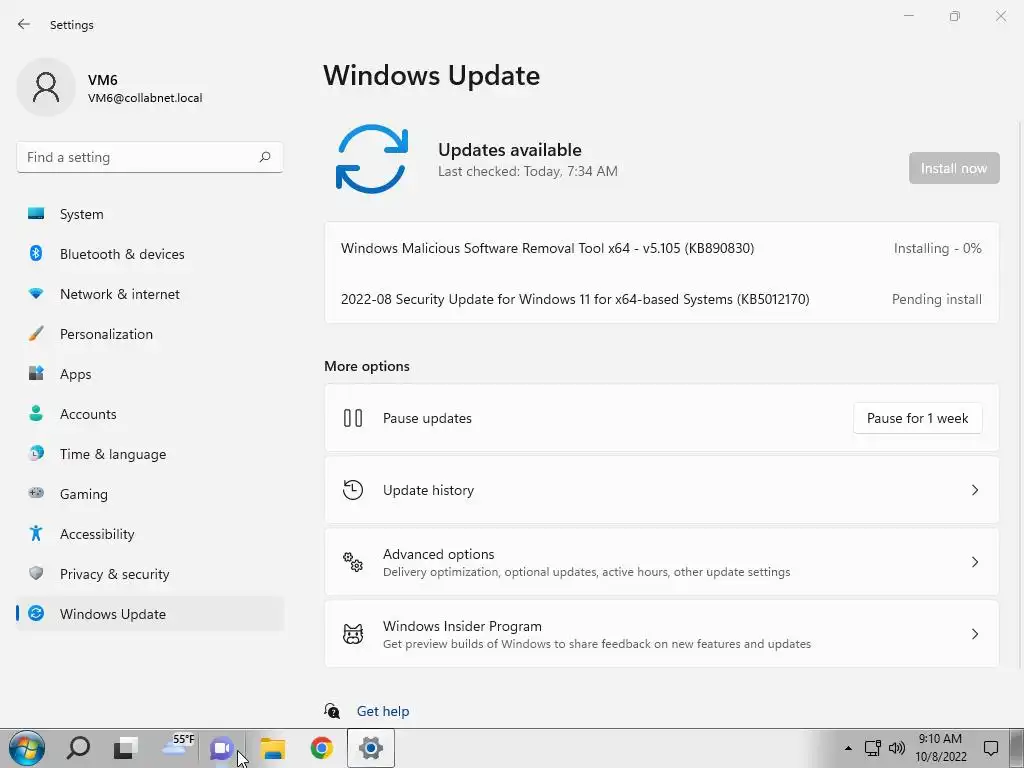Expand Windows Insider Program chevron
The width and height of the screenshot is (1024, 768).
pos(974,633)
